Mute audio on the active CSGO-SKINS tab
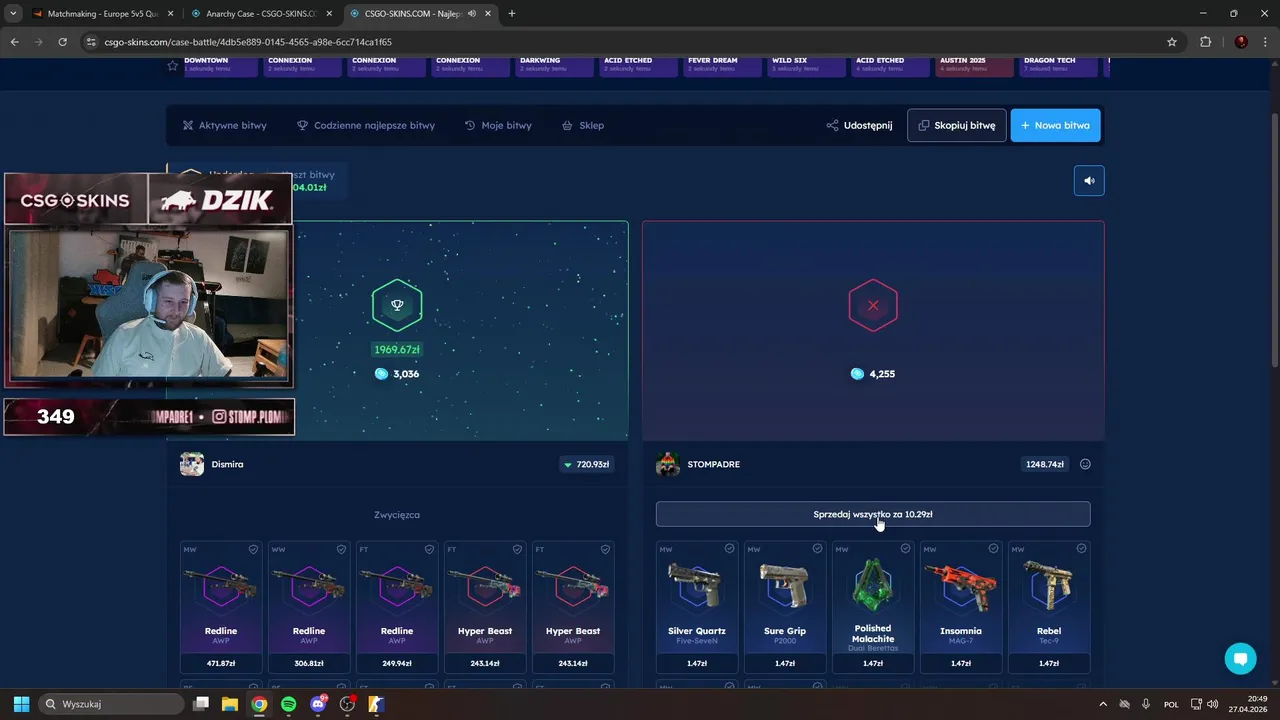Screen dimensions: 1280x720 click(471, 14)
